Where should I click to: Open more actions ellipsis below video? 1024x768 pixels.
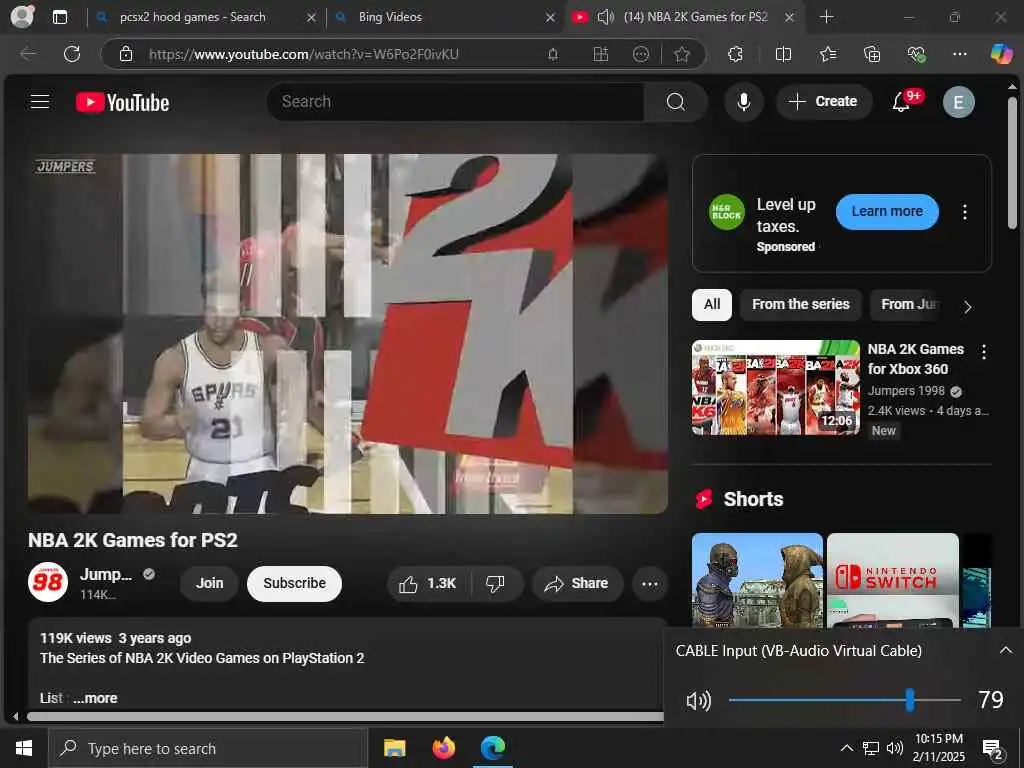650,584
